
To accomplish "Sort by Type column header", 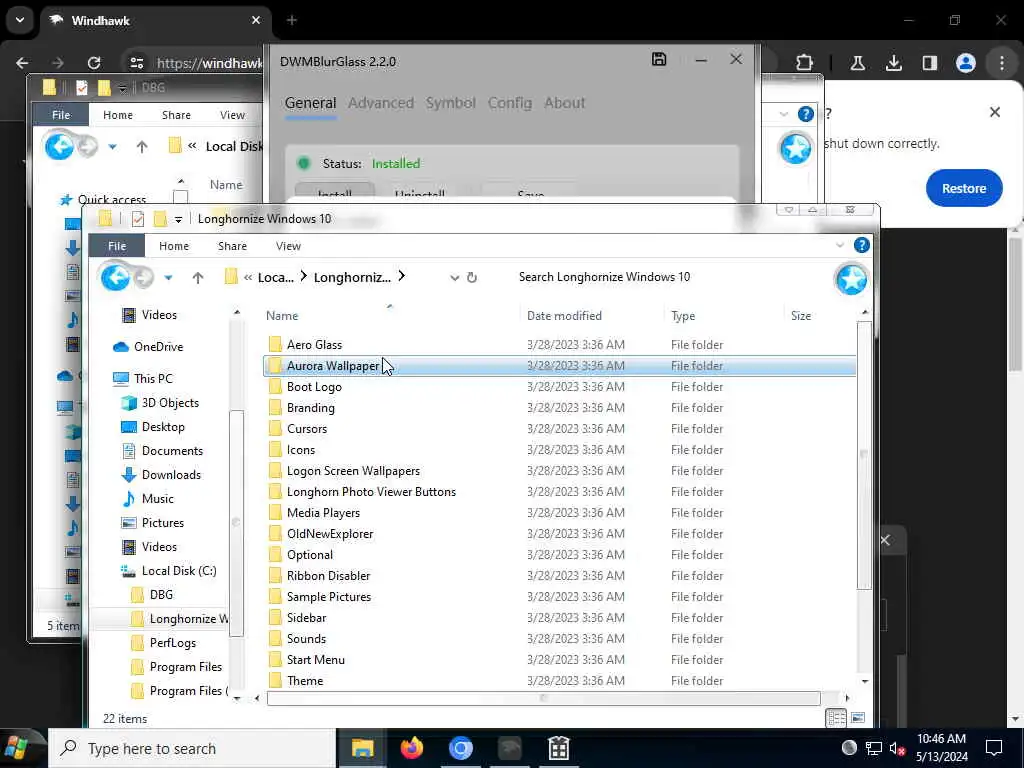I will 683,316.
